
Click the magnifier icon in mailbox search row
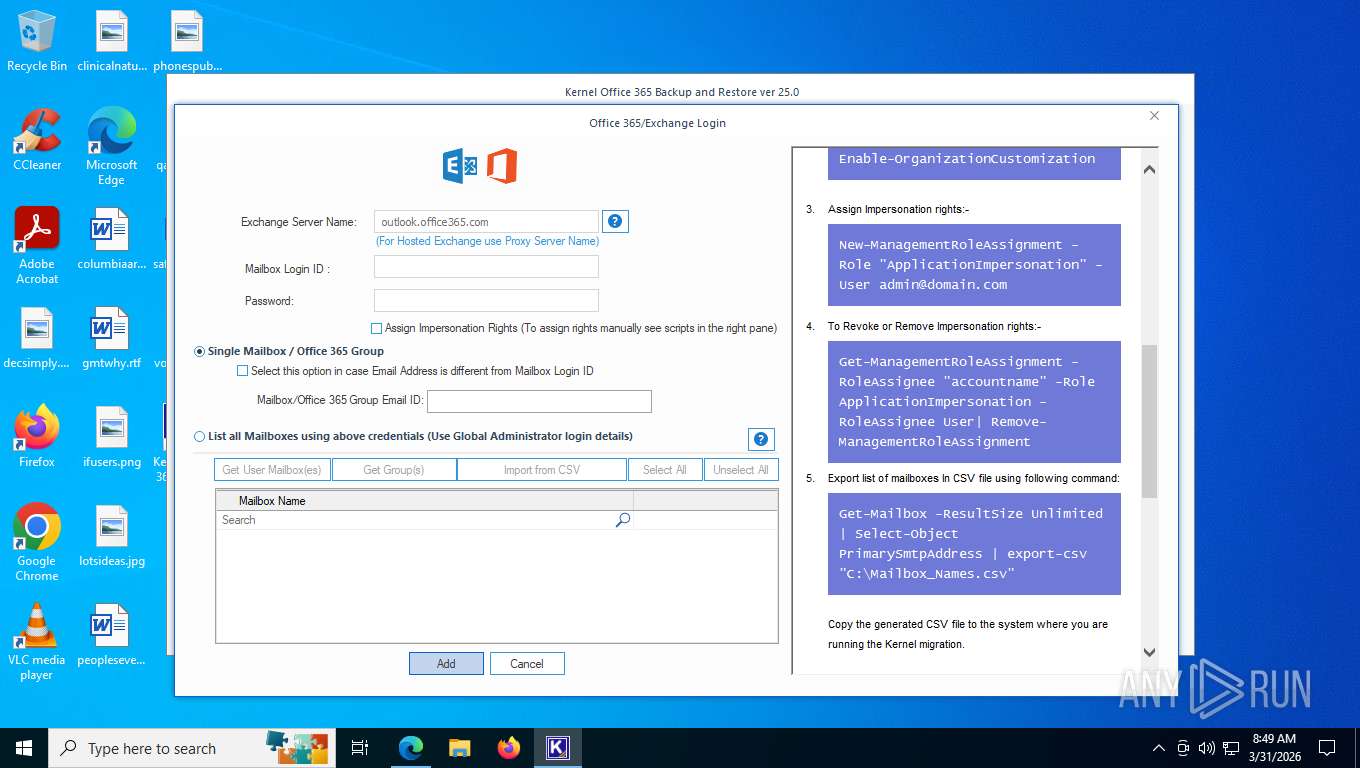click(623, 520)
